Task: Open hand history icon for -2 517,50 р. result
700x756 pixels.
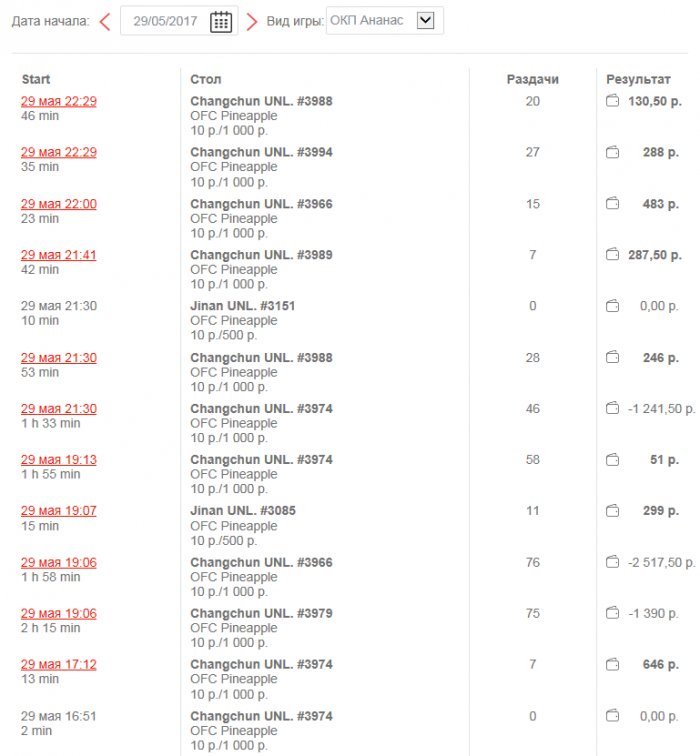Action: [613, 562]
